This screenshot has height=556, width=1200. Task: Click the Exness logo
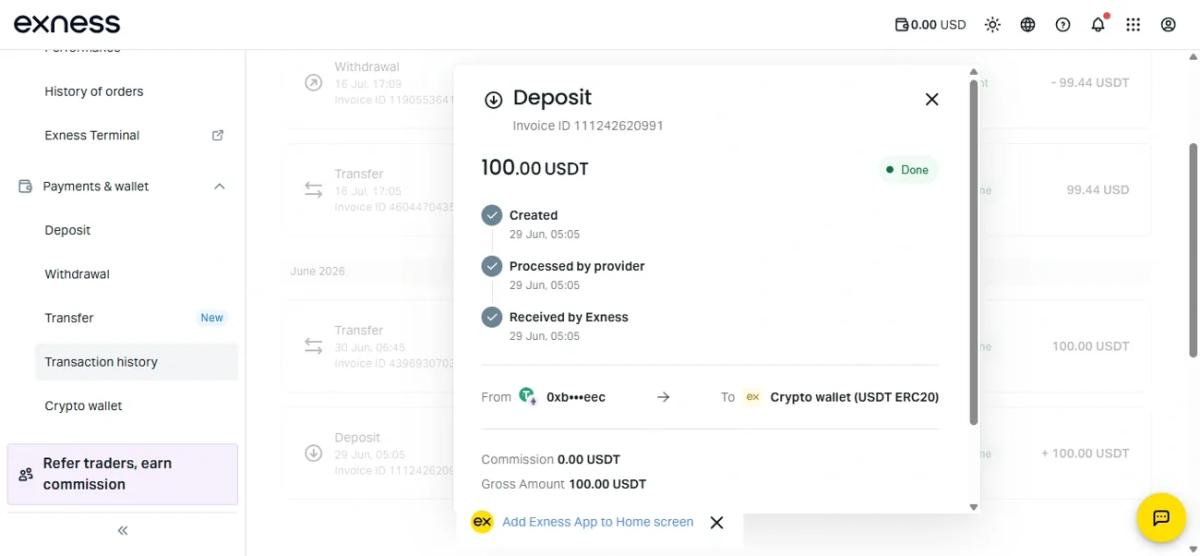(66, 24)
